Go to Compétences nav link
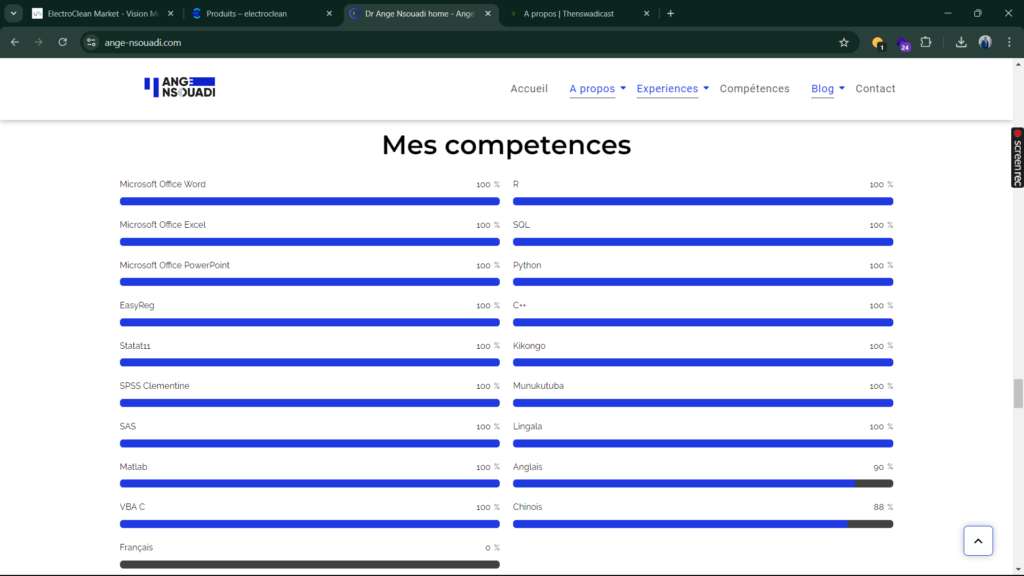This screenshot has height=576, width=1024. click(754, 89)
